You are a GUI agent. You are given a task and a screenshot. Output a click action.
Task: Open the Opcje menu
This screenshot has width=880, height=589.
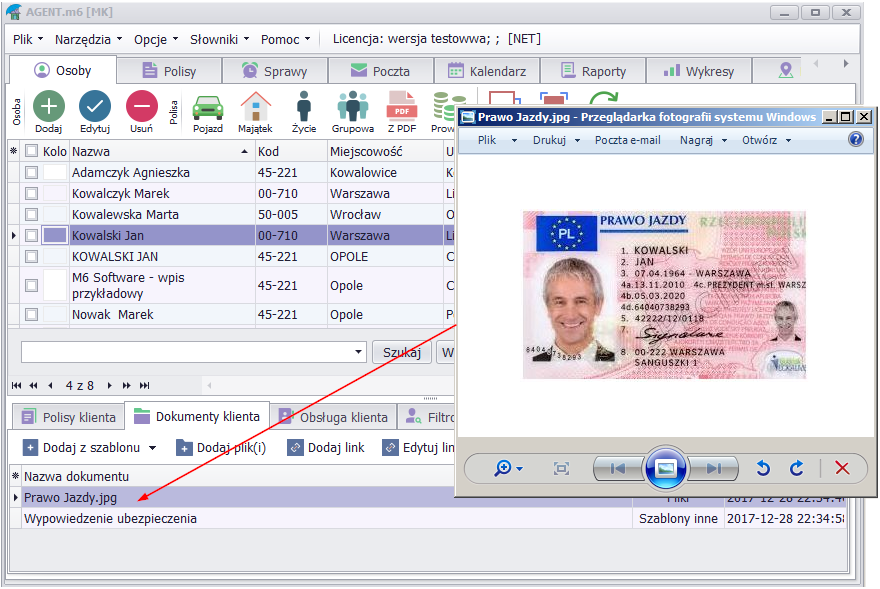click(x=155, y=39)
